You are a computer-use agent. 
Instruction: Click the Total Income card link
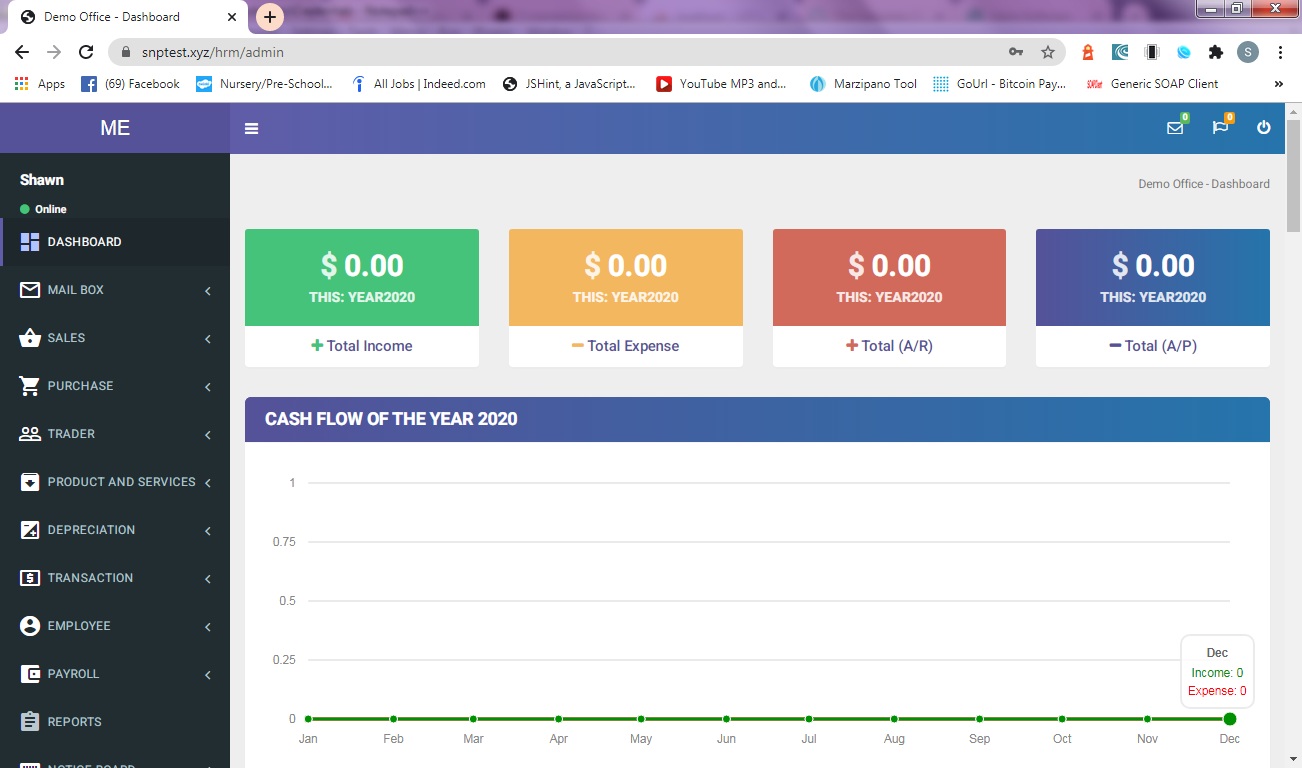point(362,346)
